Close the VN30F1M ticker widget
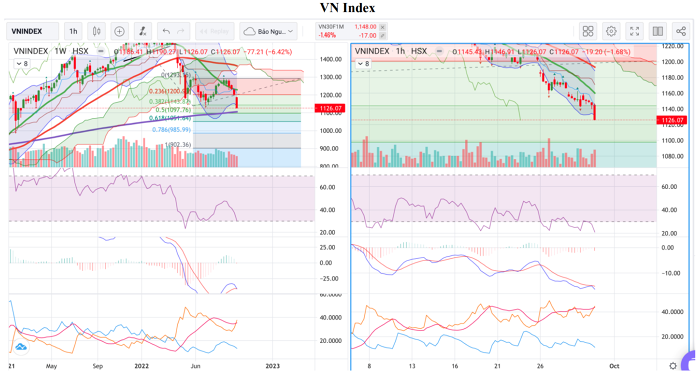 (383, 27)
